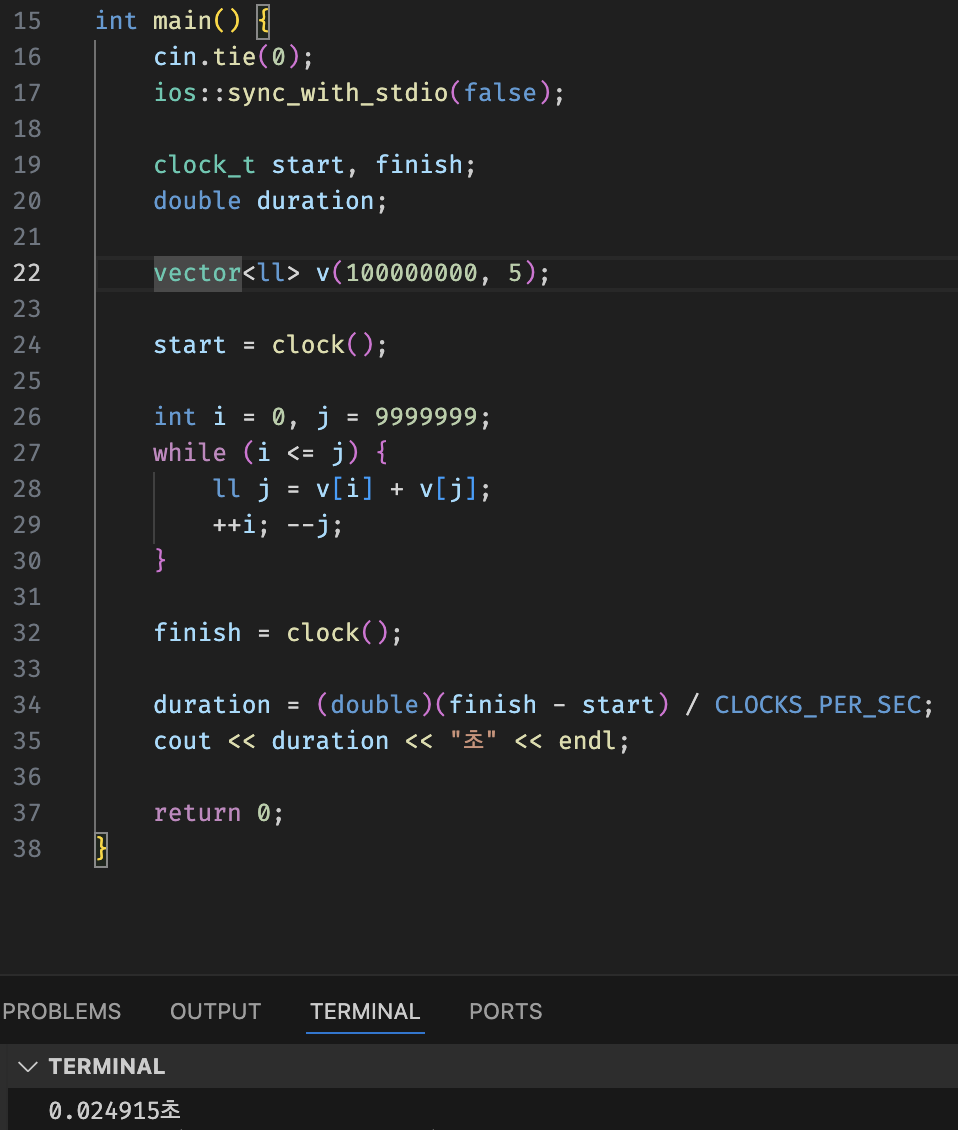Click the while keyword on line 27
Screen dimensions: 958x1130
190,453
